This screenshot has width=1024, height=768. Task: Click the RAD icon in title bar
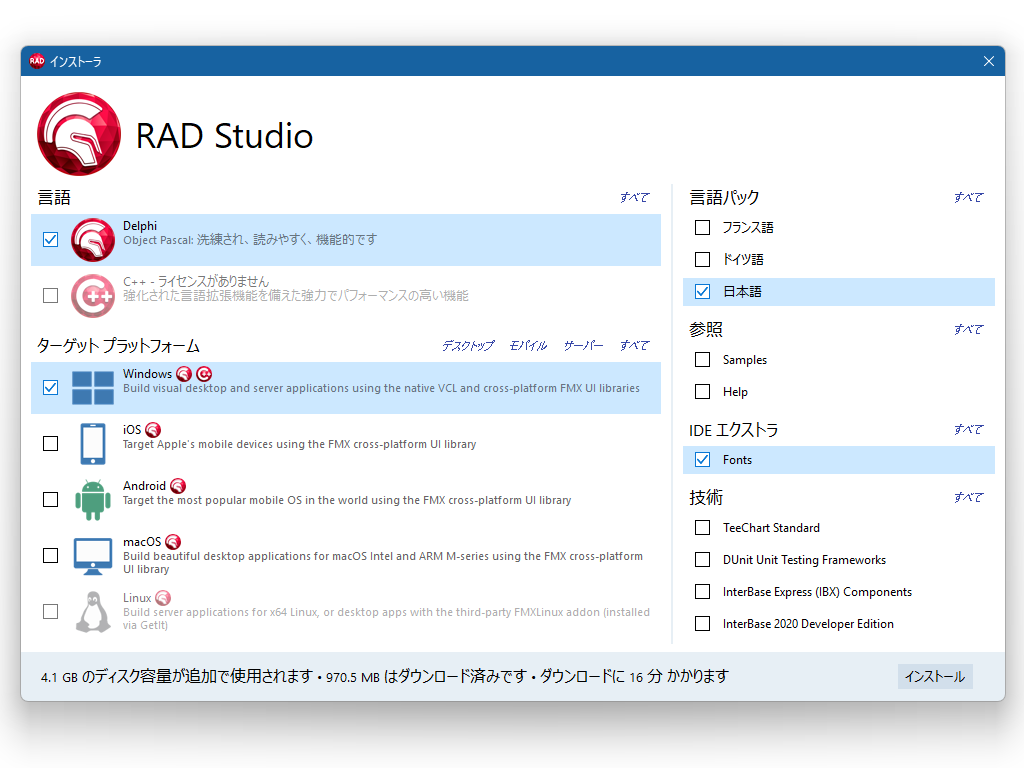click(x=37, y=61)
